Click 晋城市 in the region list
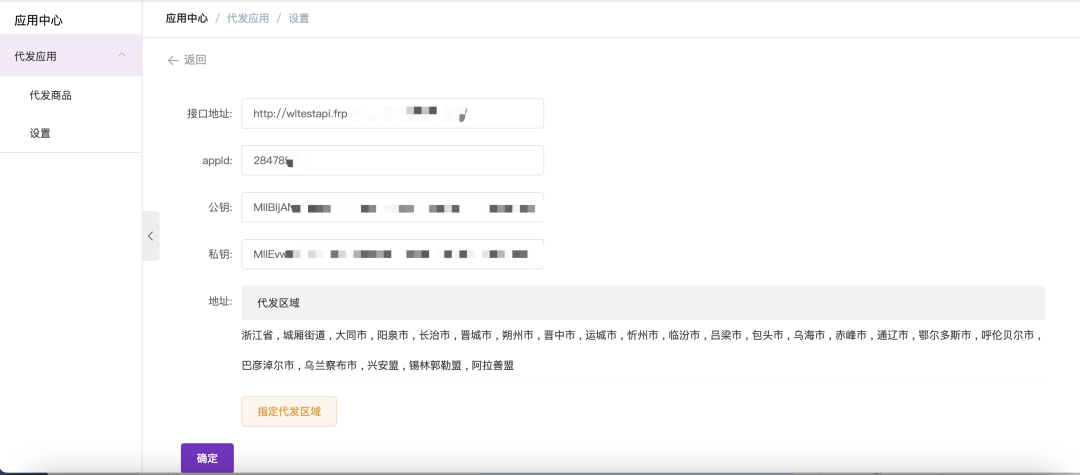 point(477,336)
